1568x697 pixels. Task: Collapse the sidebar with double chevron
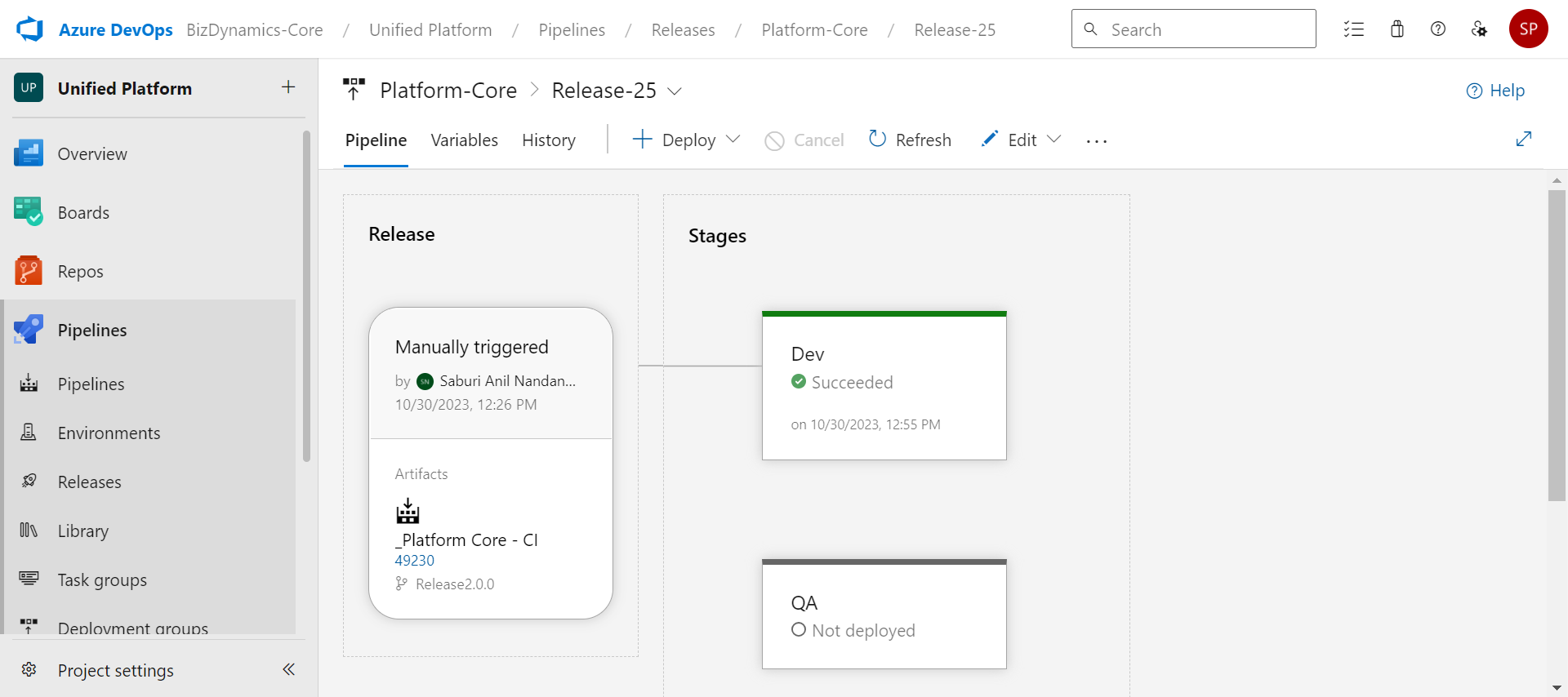[288, 670]
